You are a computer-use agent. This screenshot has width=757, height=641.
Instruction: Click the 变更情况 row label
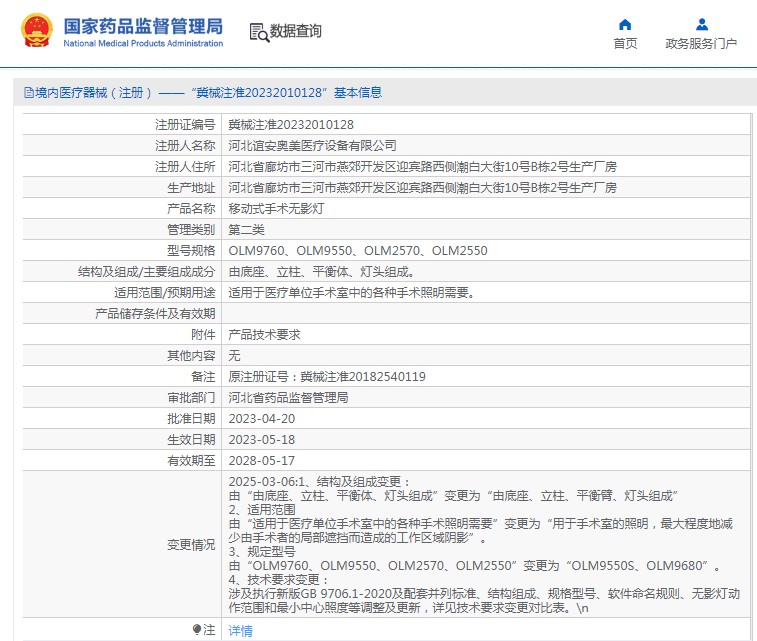tap(191, 545)
